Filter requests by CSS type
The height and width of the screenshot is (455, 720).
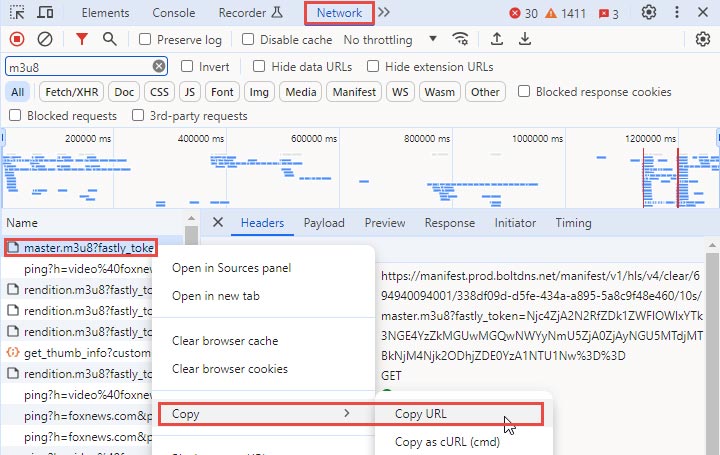point(159,92)
